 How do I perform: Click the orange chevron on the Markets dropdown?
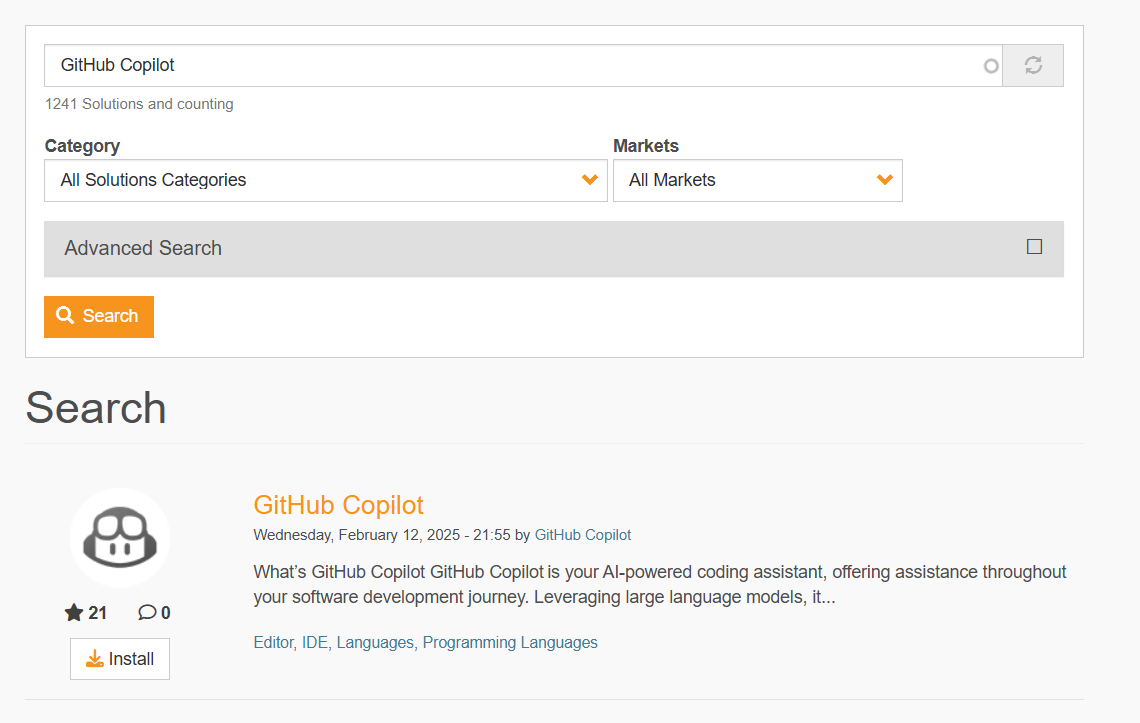pos(884,180)
